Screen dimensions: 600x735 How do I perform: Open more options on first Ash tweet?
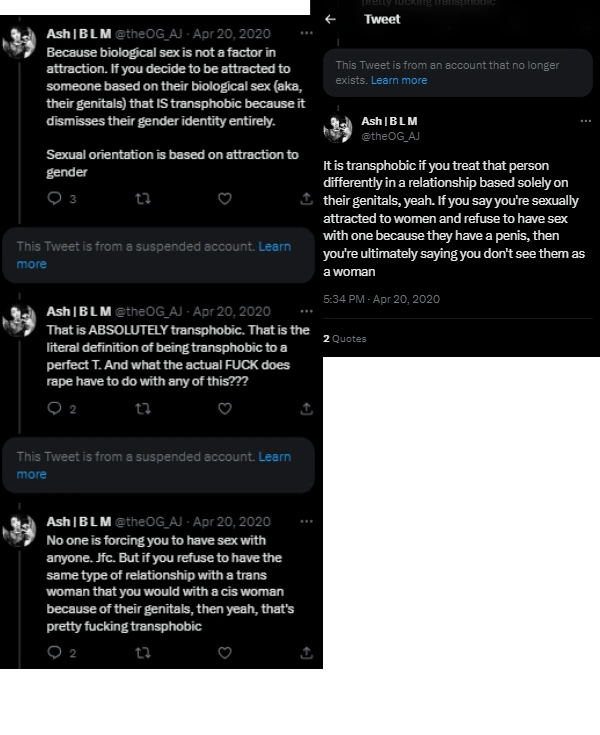[306, 33]
